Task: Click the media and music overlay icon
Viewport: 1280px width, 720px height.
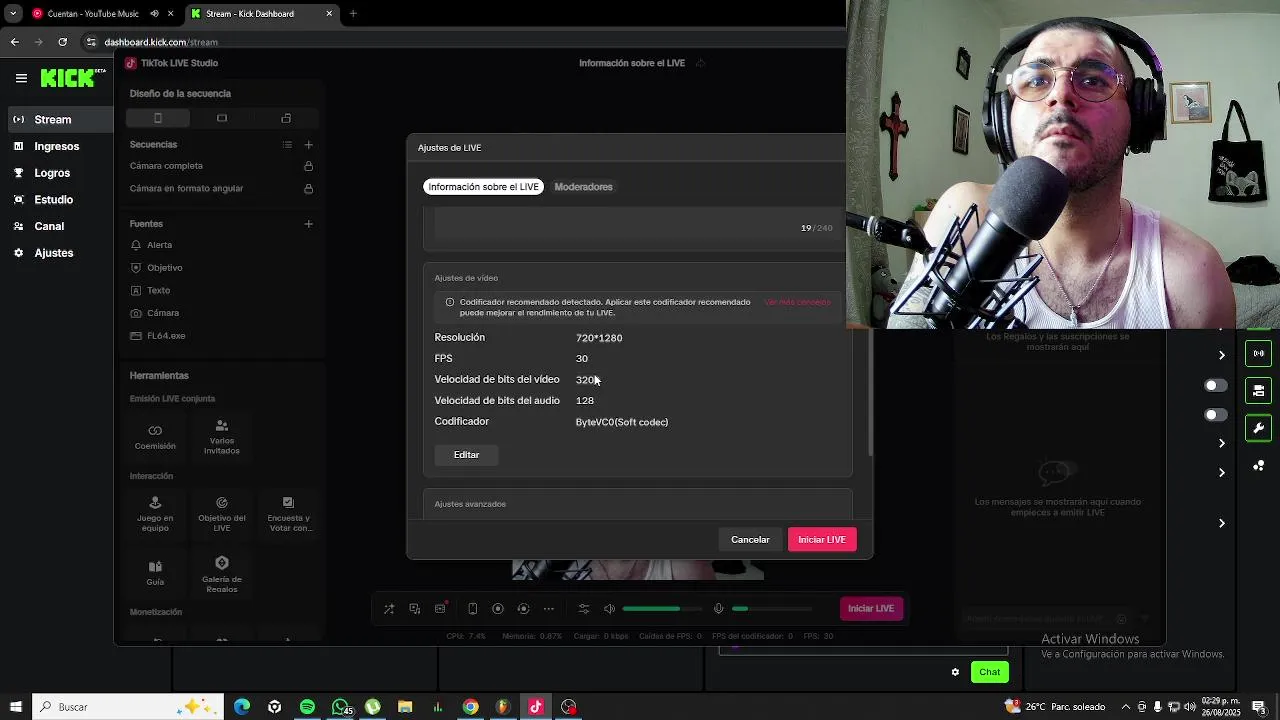Action: coord(414,609)
